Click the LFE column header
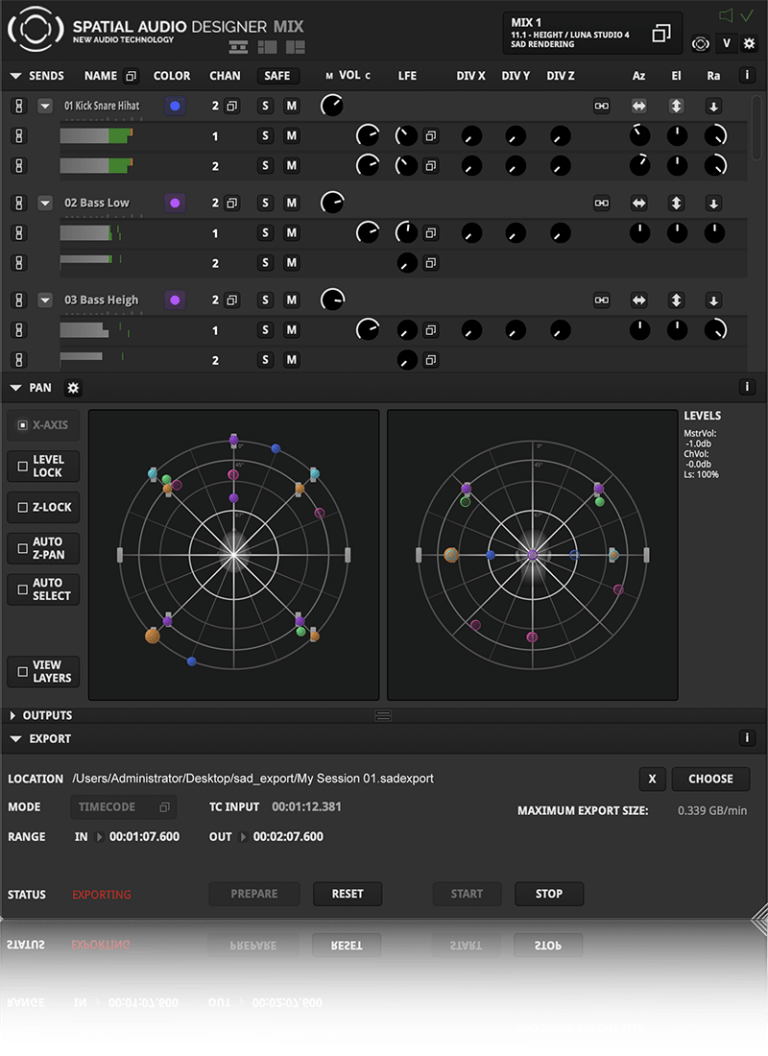 (407, 76)
